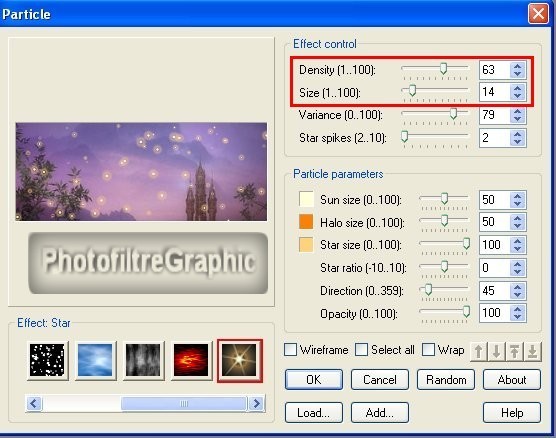556x438 pixels.
Task: Select the Star effect thumbnail
Action: click(x=240, y=361)
